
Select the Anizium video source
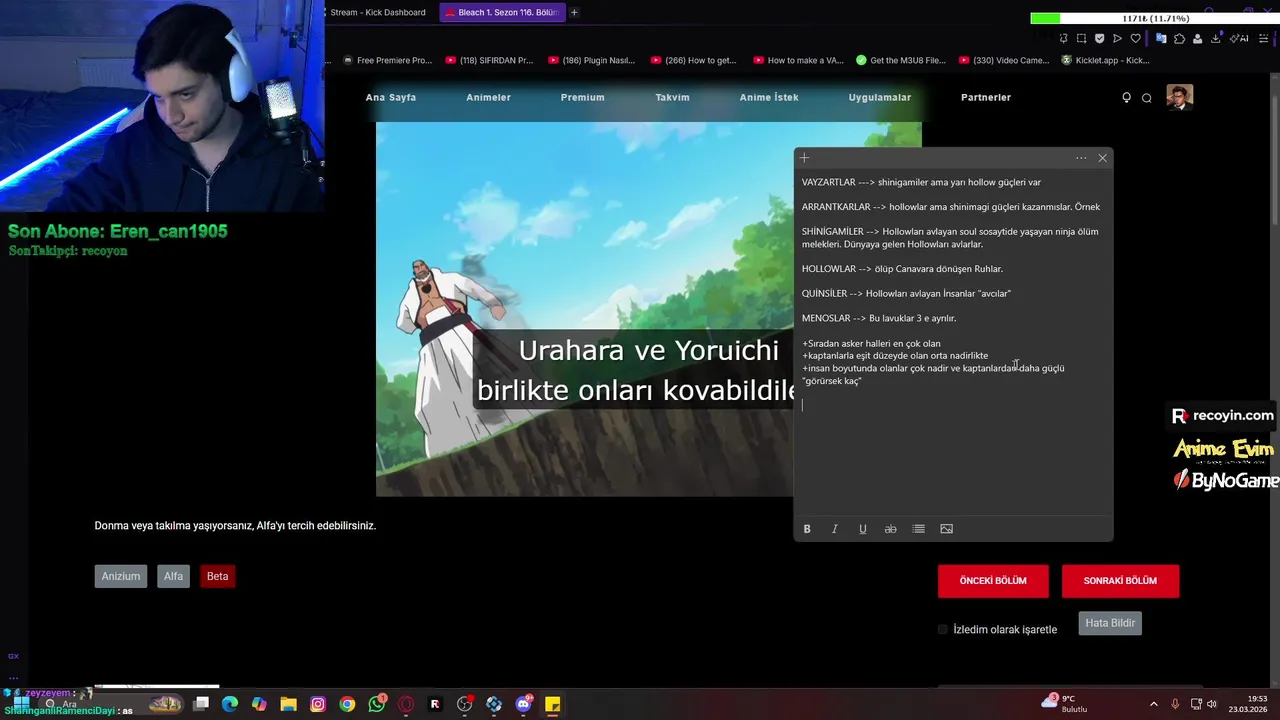(x=121, y=576)
